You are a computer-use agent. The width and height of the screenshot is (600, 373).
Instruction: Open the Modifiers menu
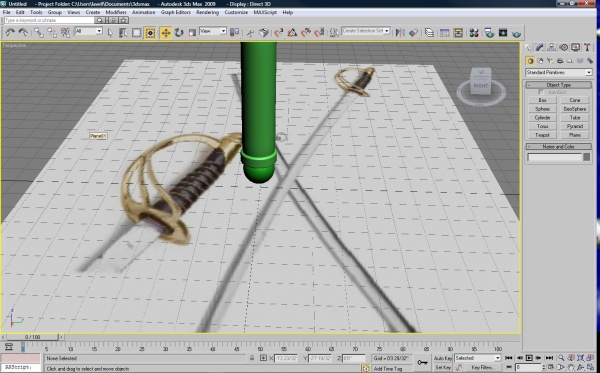pyautogui.click(x=116, y=12)
